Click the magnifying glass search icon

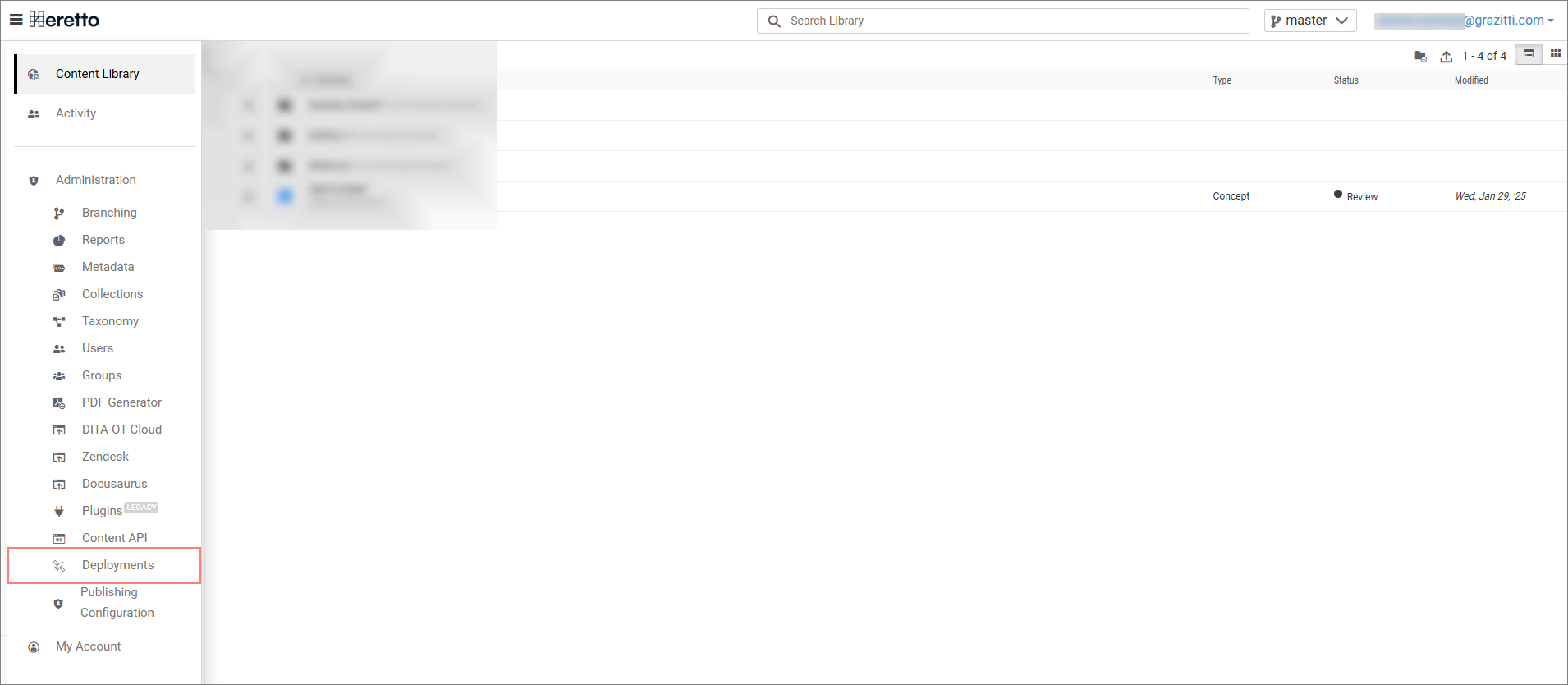click(x=773, y=21)
